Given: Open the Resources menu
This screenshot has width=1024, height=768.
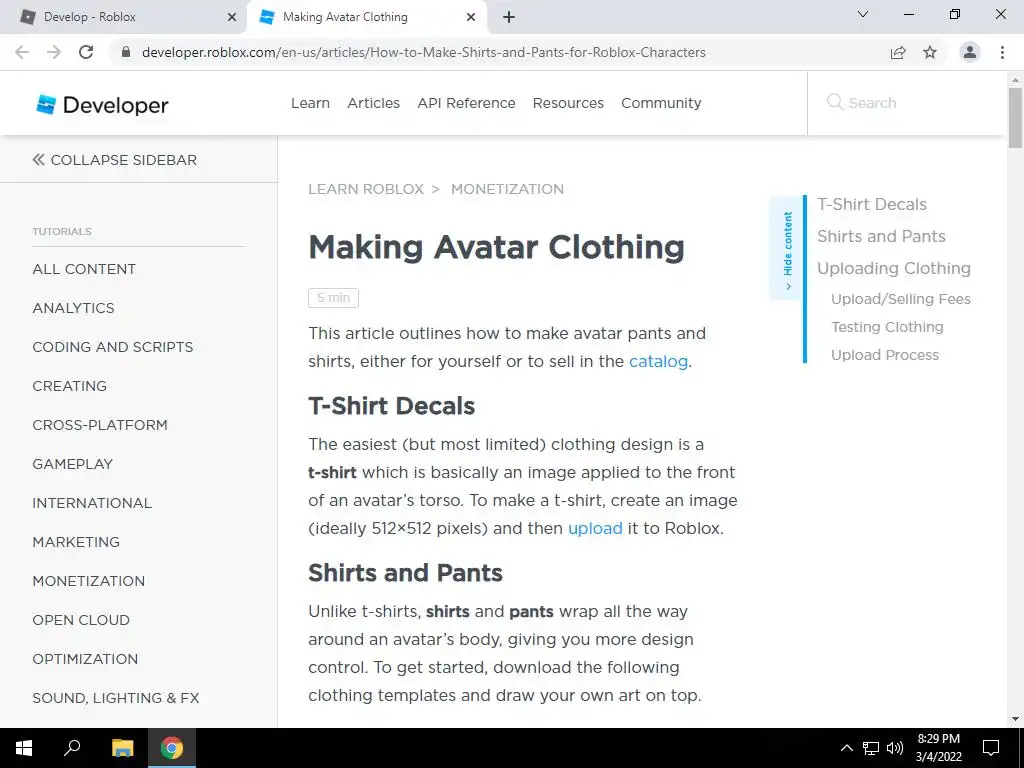Looking at the screenshot, I should (568, 103).
